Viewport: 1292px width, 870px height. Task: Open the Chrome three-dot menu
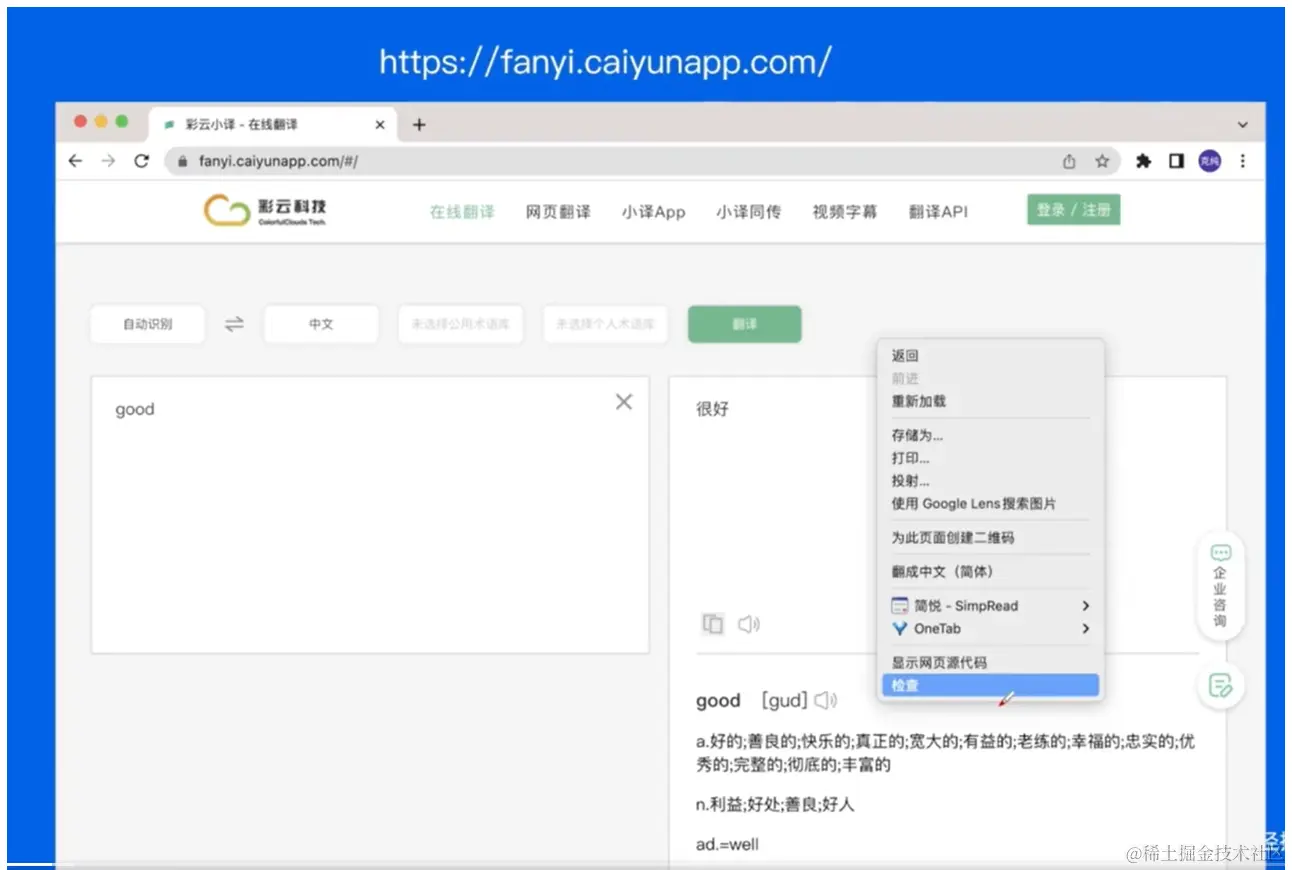tap(1243, 161)
